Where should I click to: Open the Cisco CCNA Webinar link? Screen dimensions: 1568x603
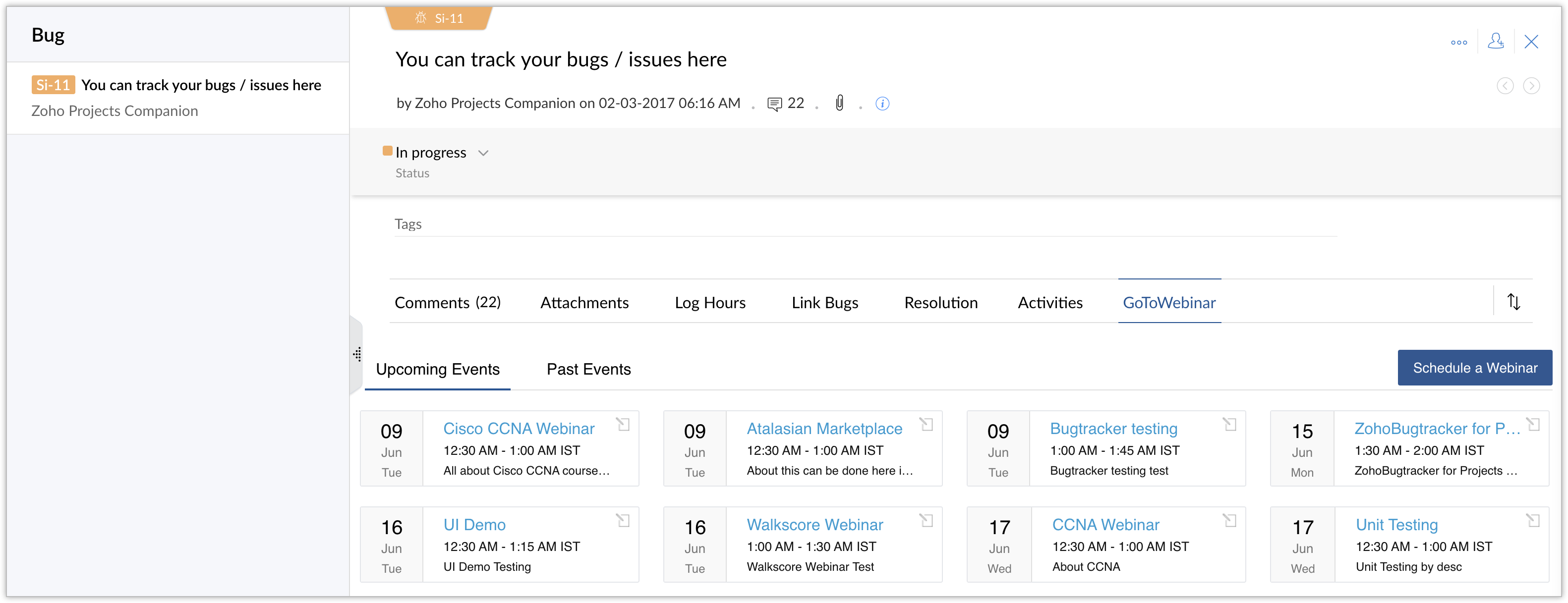tap(519, 429)
